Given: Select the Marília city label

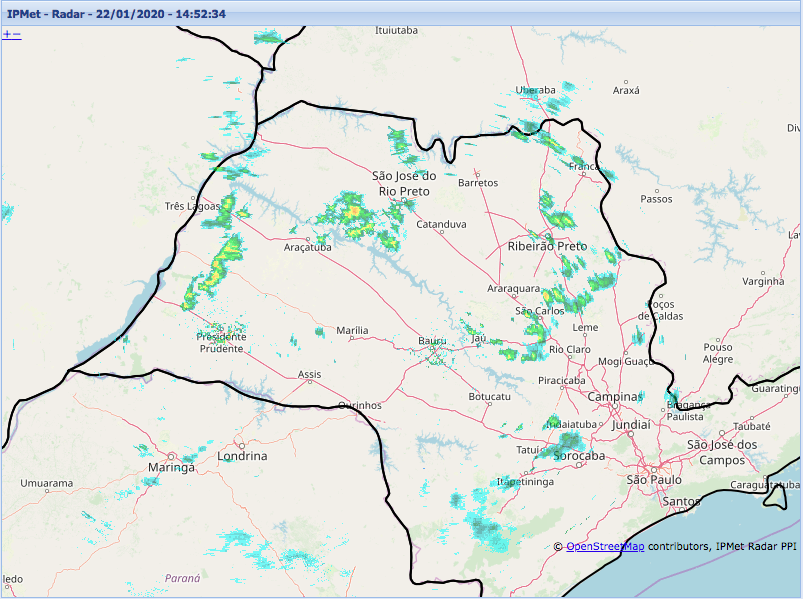Looking at the screenshot, I should (352, 330).
